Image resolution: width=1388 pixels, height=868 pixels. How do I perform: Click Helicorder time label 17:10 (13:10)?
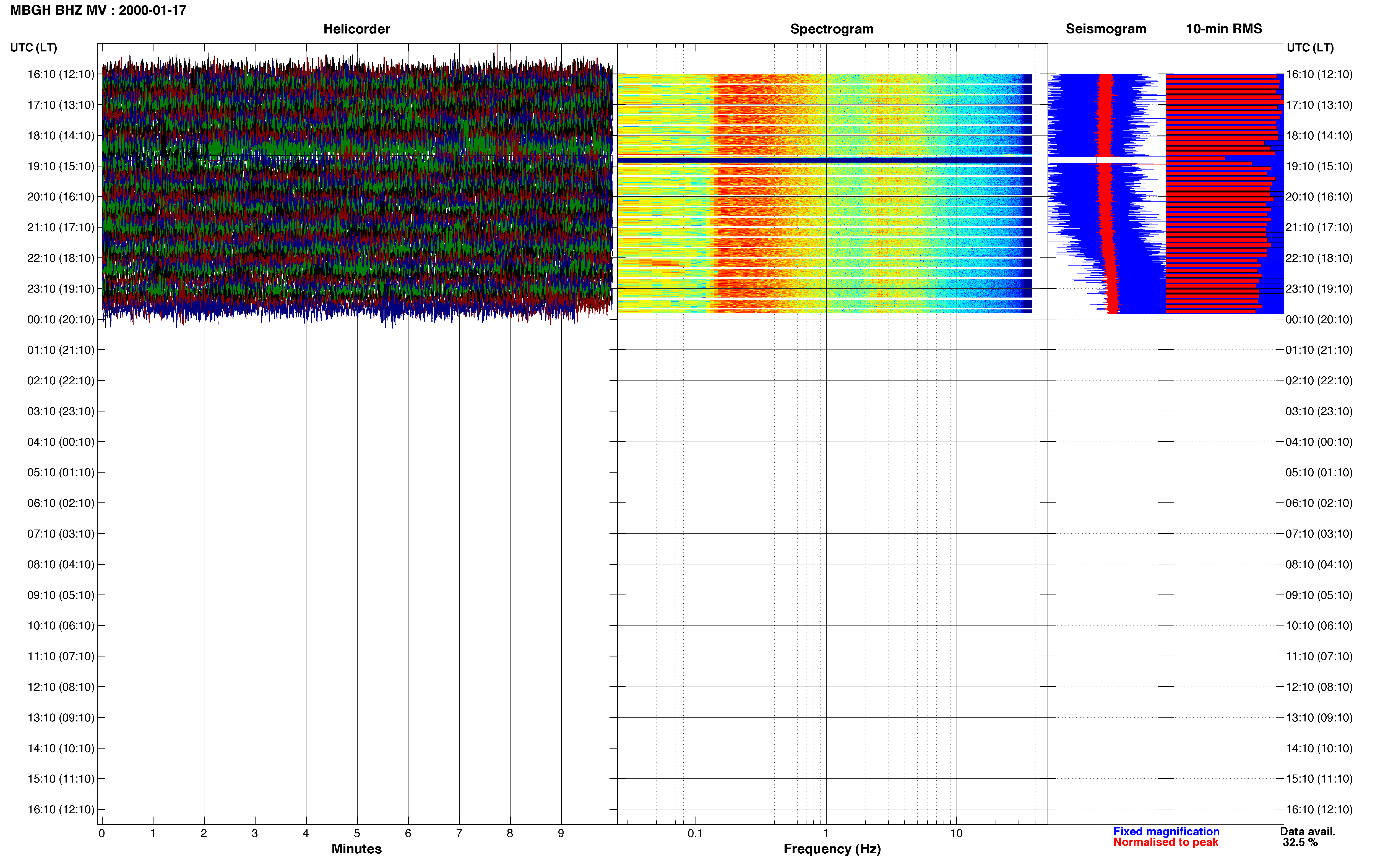(x=61, y=105)
